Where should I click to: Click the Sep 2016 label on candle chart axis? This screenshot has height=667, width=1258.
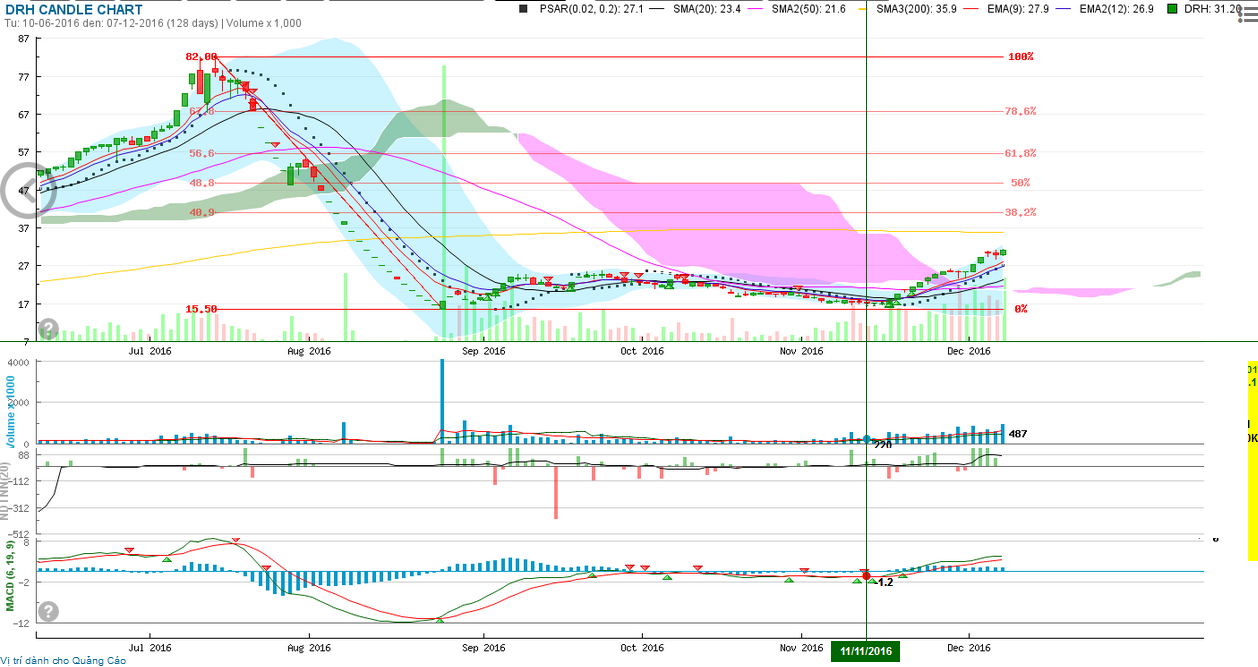click(x=484, y=351)
